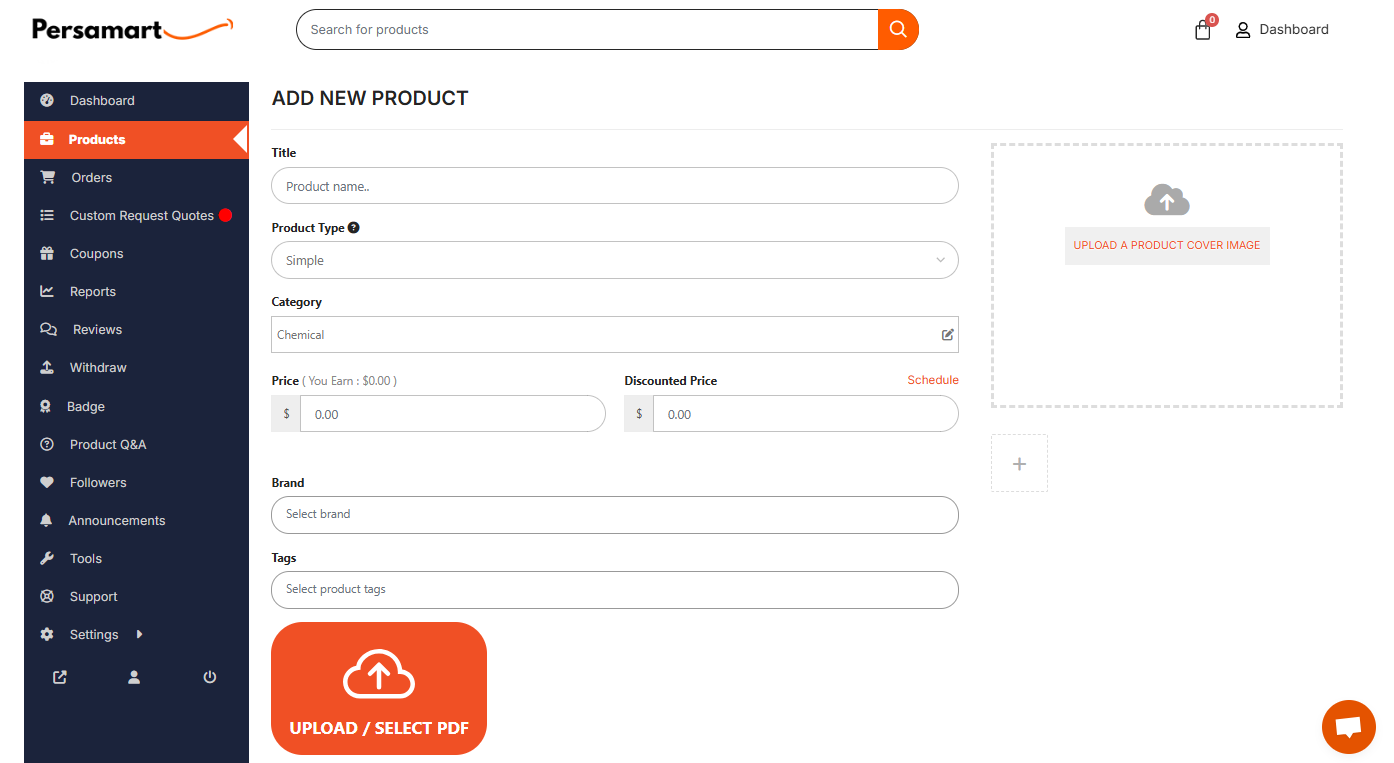Screen dimensions: 1394x763
Task: Click the sidebar power logout icon
Action: (x=210, y=677)
